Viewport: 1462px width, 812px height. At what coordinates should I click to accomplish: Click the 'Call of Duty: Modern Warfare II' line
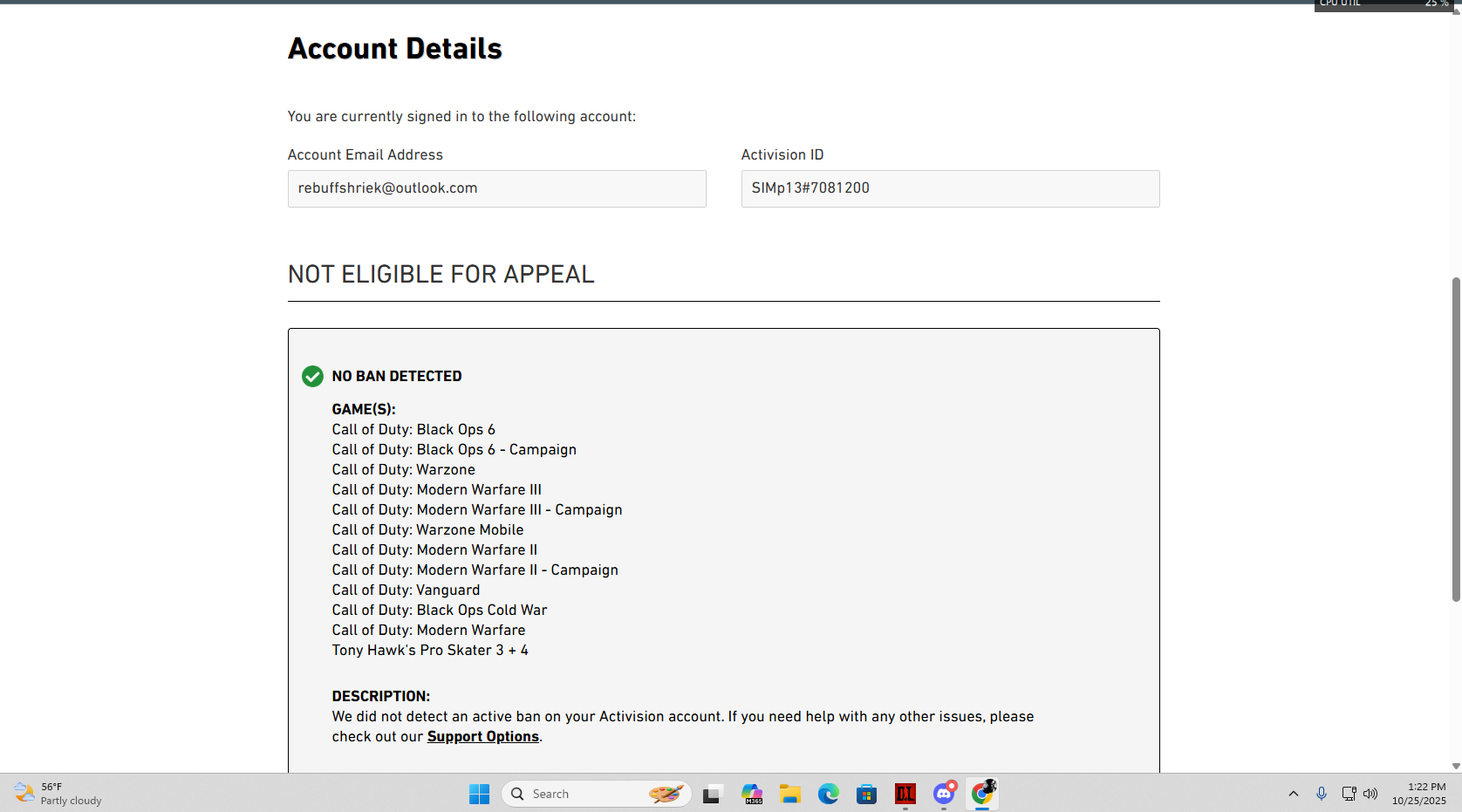434,549
